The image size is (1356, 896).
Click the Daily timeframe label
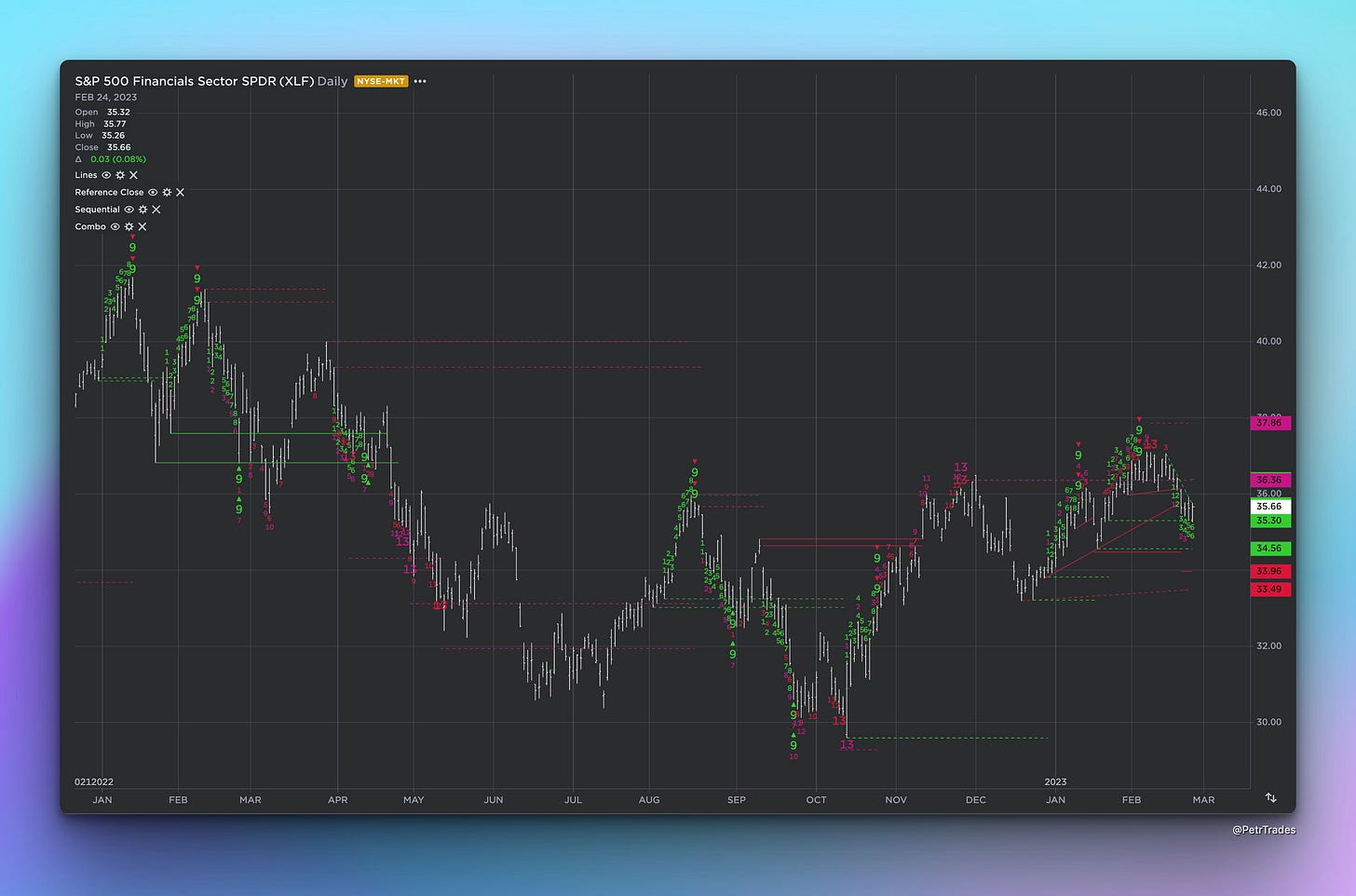(332, 81)
